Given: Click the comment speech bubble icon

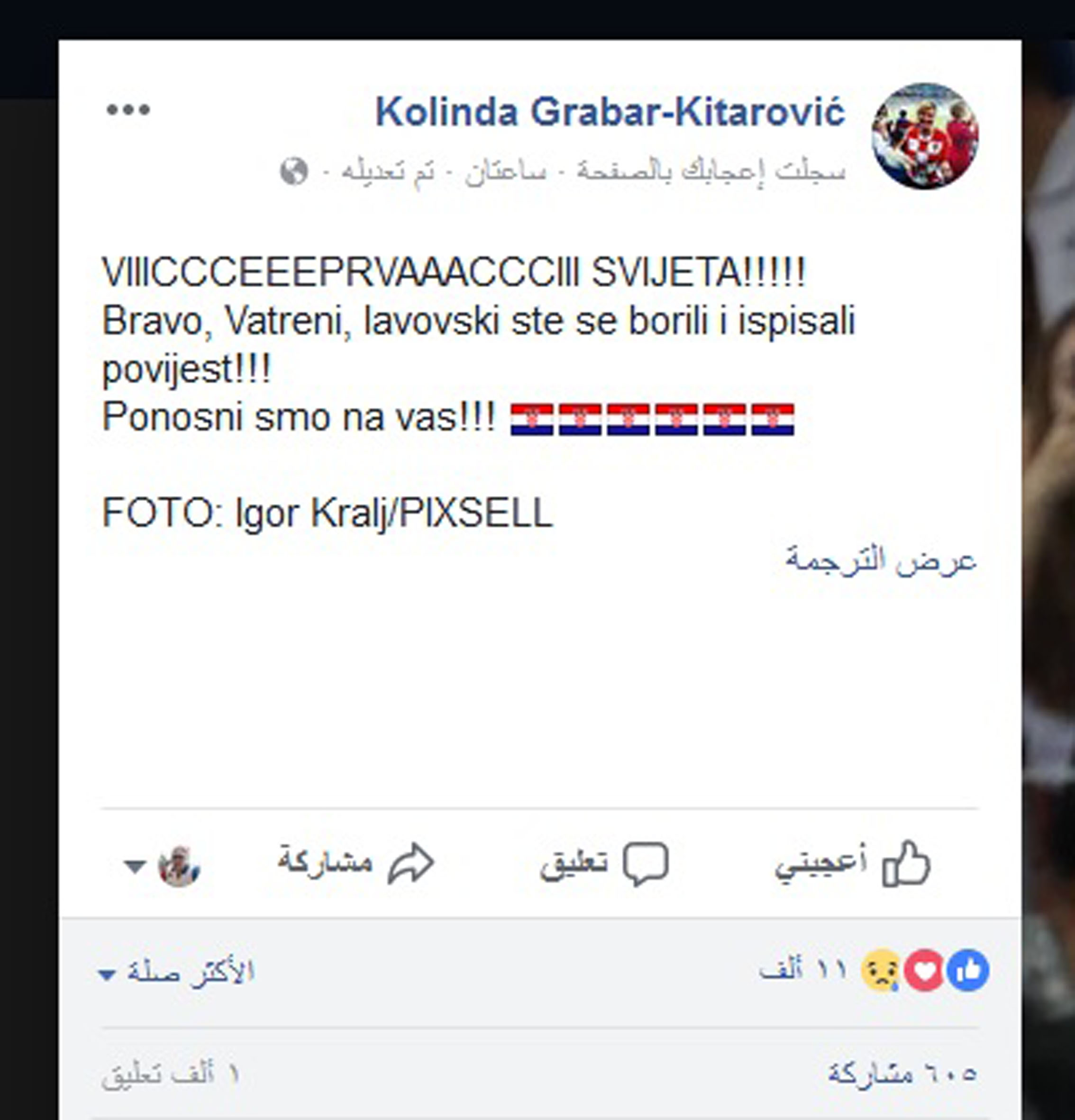Looking at the screenshot, I should pos(646,863).
